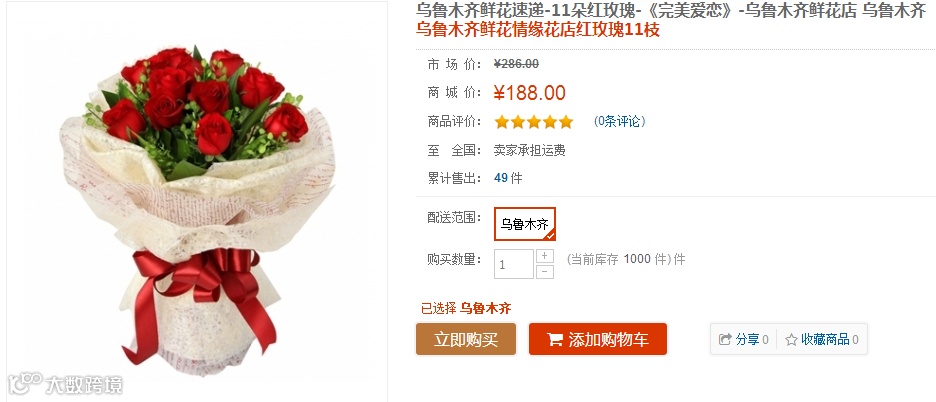The image size is (936, 402).
Task: Click the 添加购物车 button
Action: pyautogui.click(x=598, y=339)
